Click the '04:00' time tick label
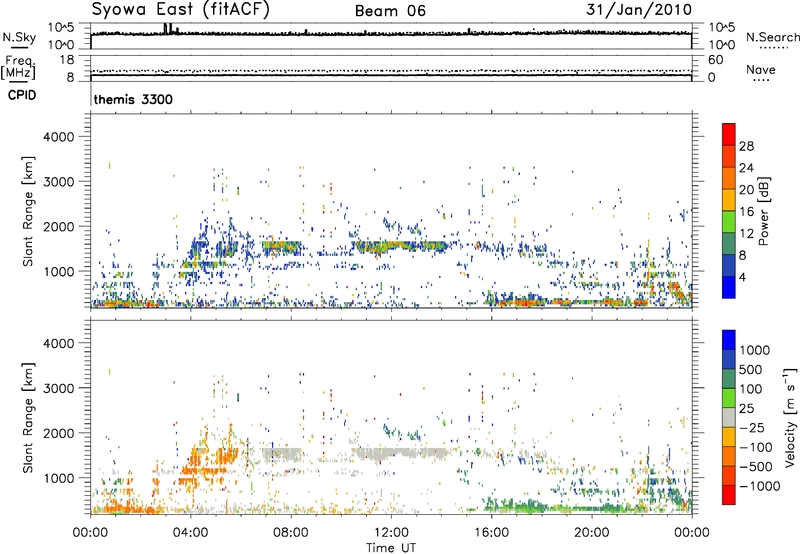Viewport: 800px width, 554px height. click(190, 533)
